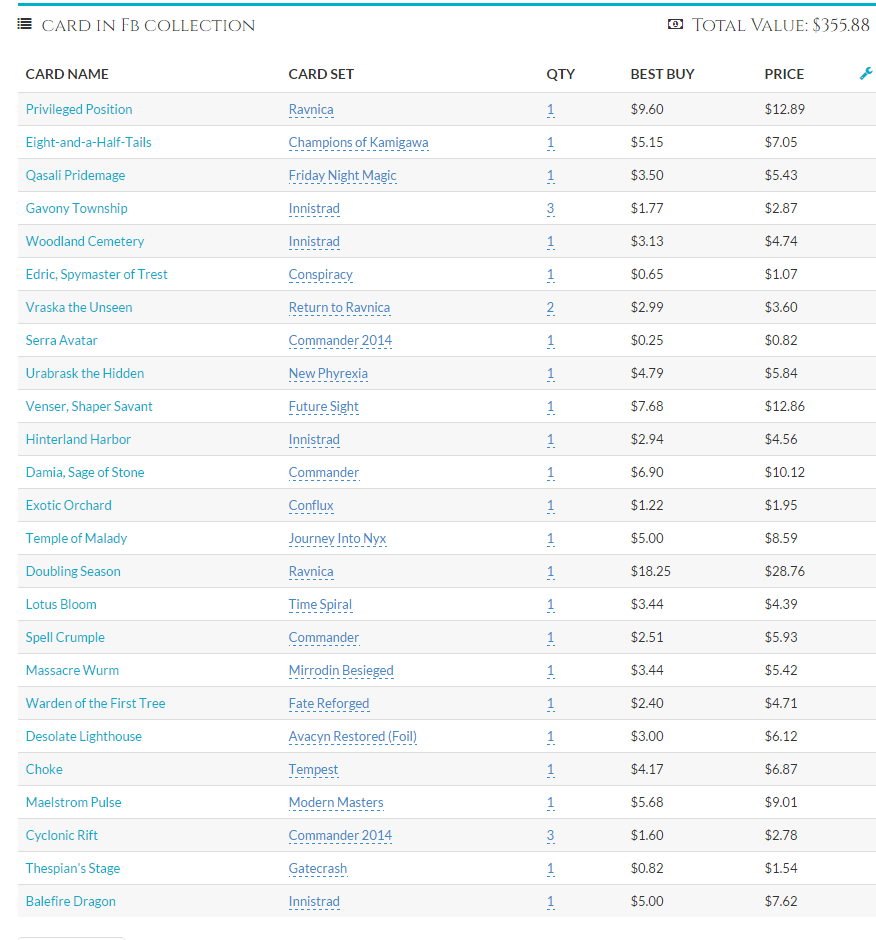The width and height of the screenshot is (876, 940).
Task: Open the Cyclonic Rift card link
Action: click(61, 834)
